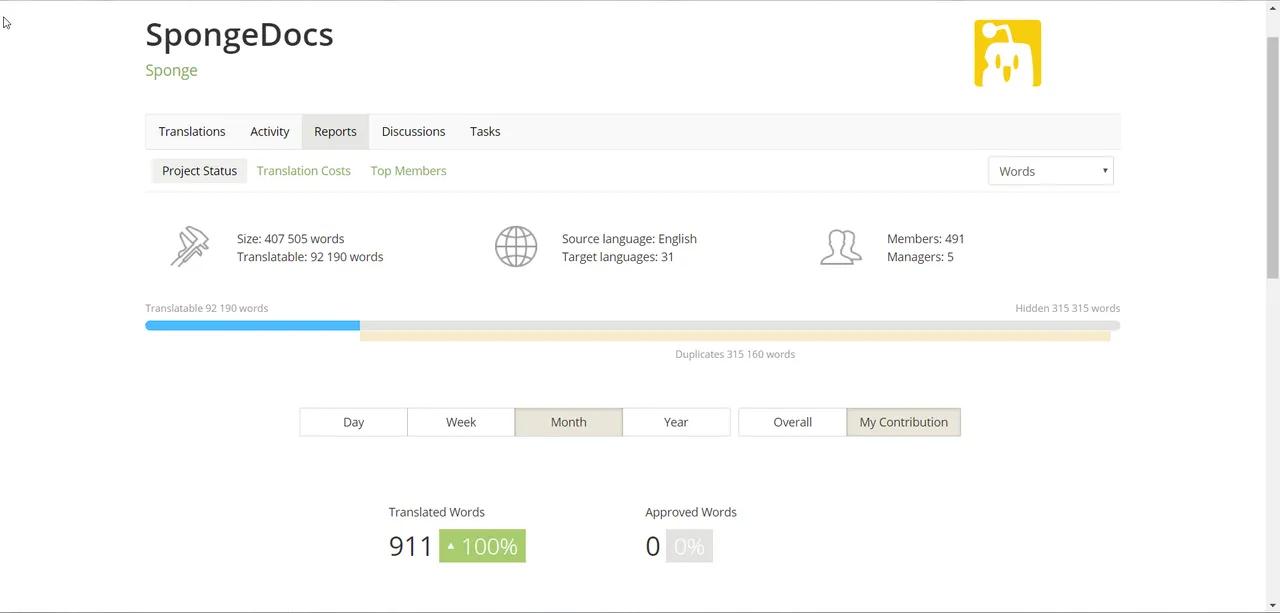Open the Translations tab
Screen dimensions: 1280x613
click(192, 131)
